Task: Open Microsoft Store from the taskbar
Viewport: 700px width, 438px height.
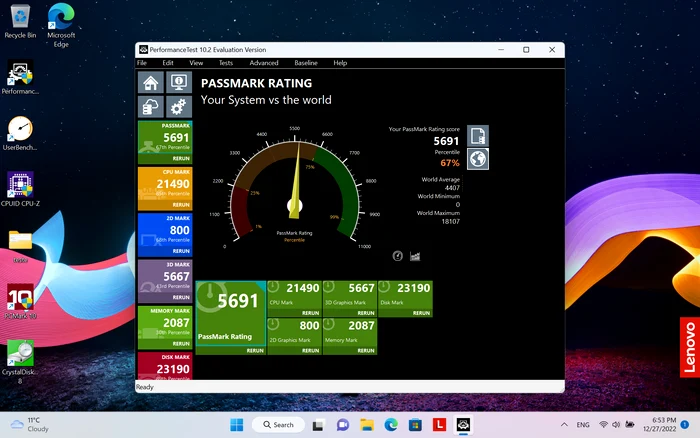Action: click(x=415, y=425)
